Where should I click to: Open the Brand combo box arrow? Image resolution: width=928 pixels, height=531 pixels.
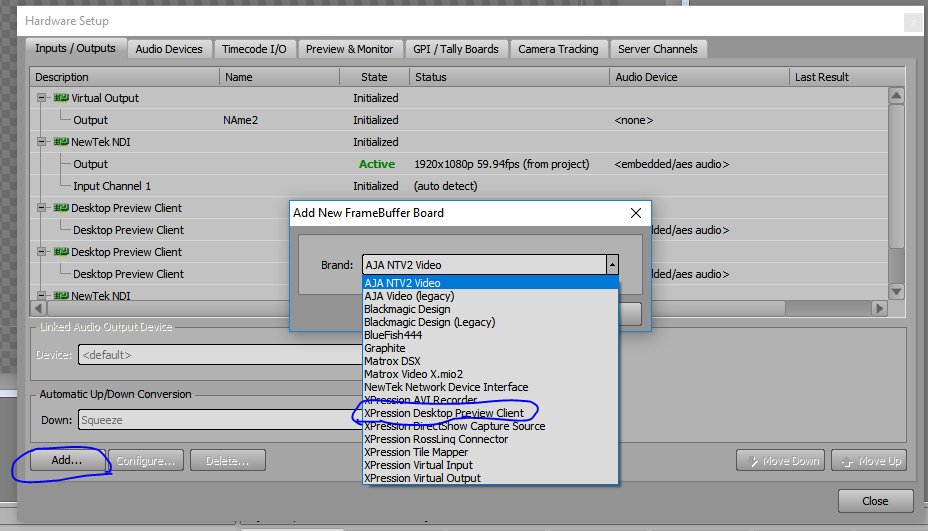tap(613, 265)
